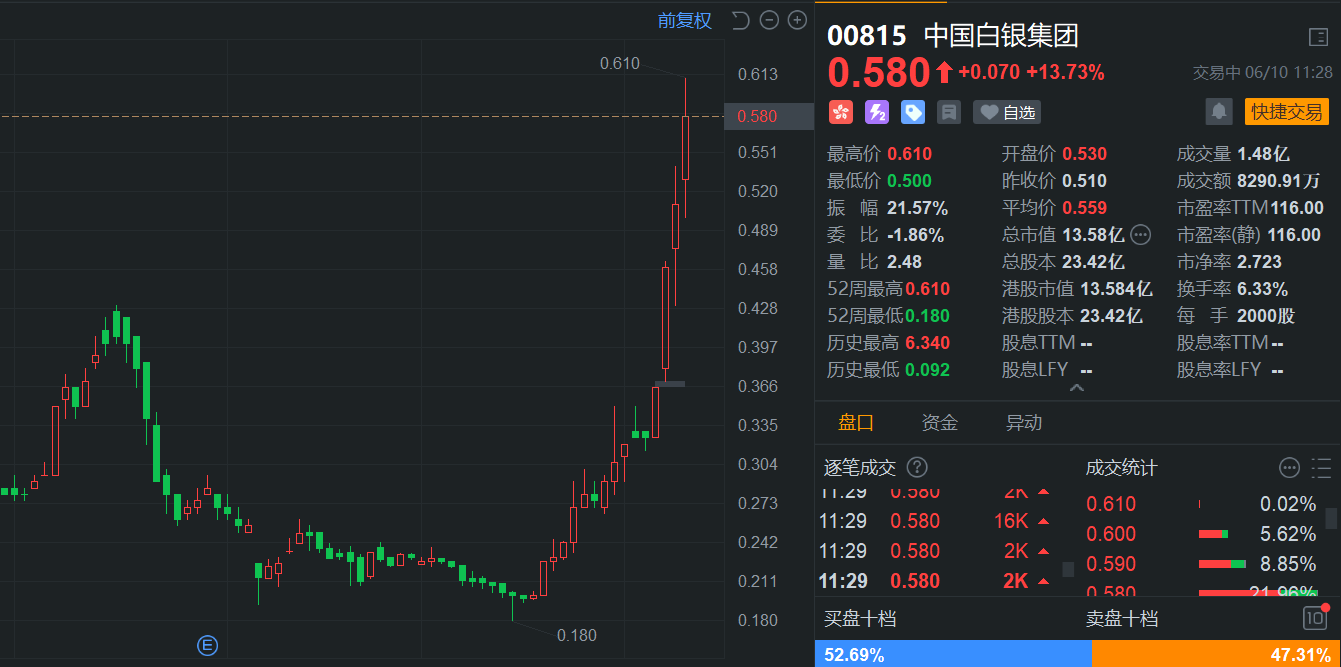Open help icon beside 逐笔成交
This screenshot has height=667, width=1341.
[917, 466]
